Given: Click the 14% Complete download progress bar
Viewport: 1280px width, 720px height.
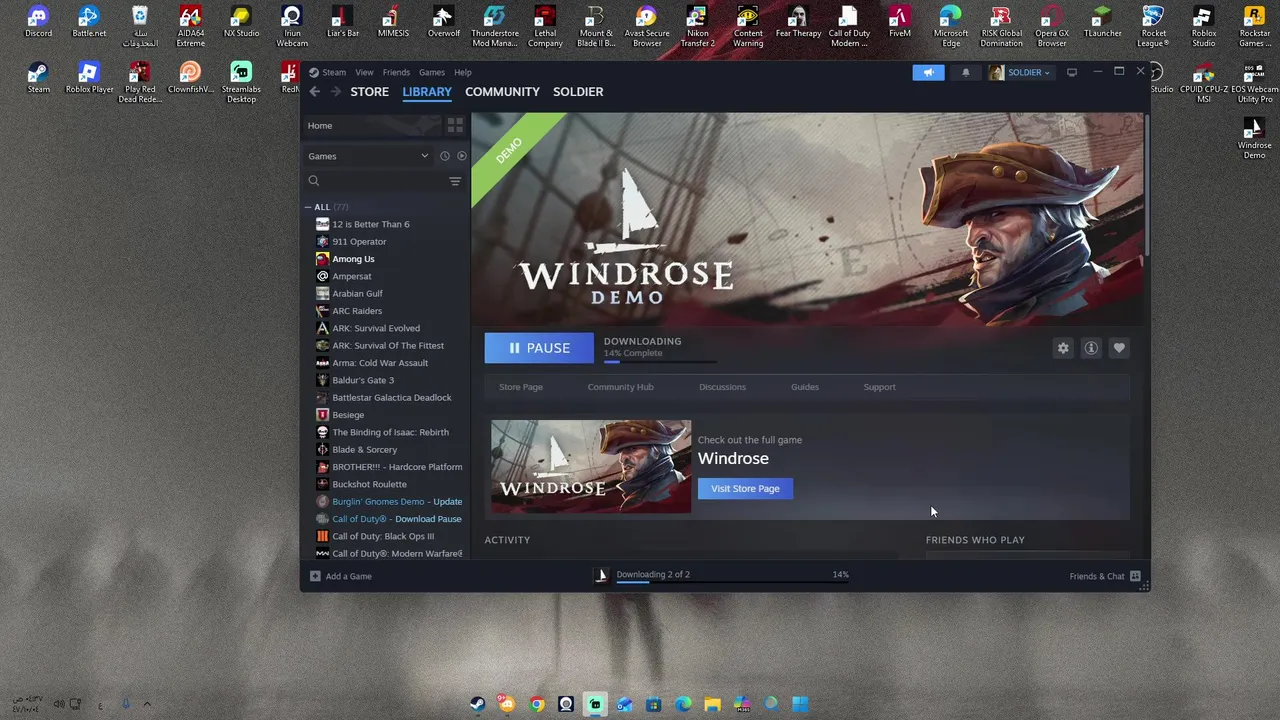Looking at the screenshot, I should [660, 361].
